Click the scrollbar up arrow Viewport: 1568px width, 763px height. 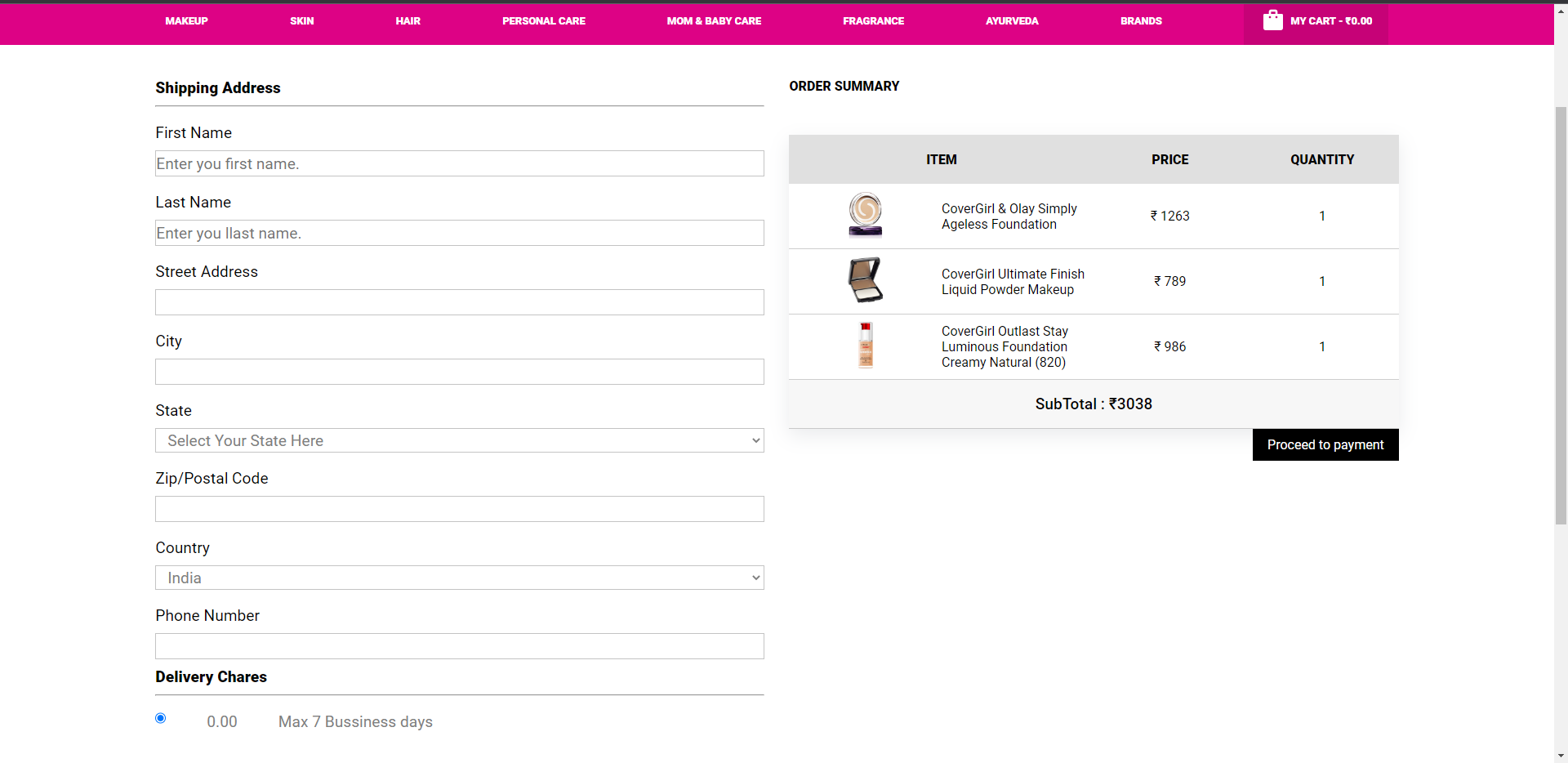pos(1560,10)
